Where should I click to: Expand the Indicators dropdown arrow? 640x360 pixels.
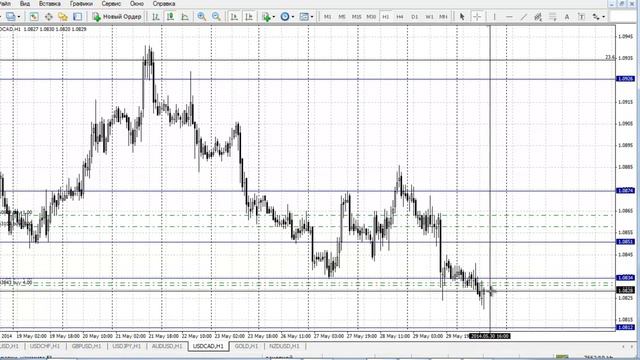click(x=273, y=17)
